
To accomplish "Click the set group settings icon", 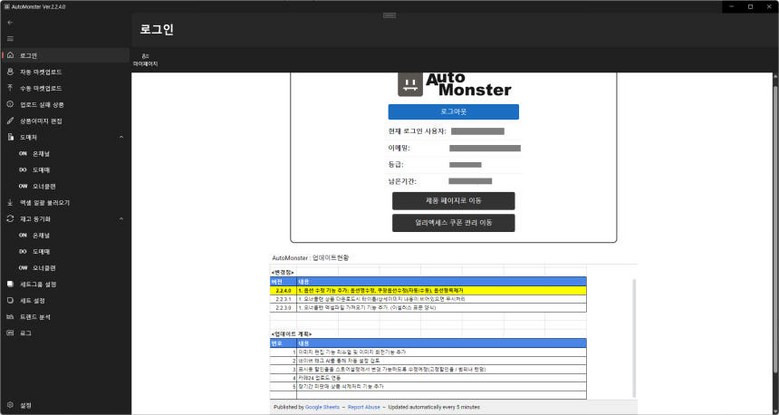I will (10, 284).
